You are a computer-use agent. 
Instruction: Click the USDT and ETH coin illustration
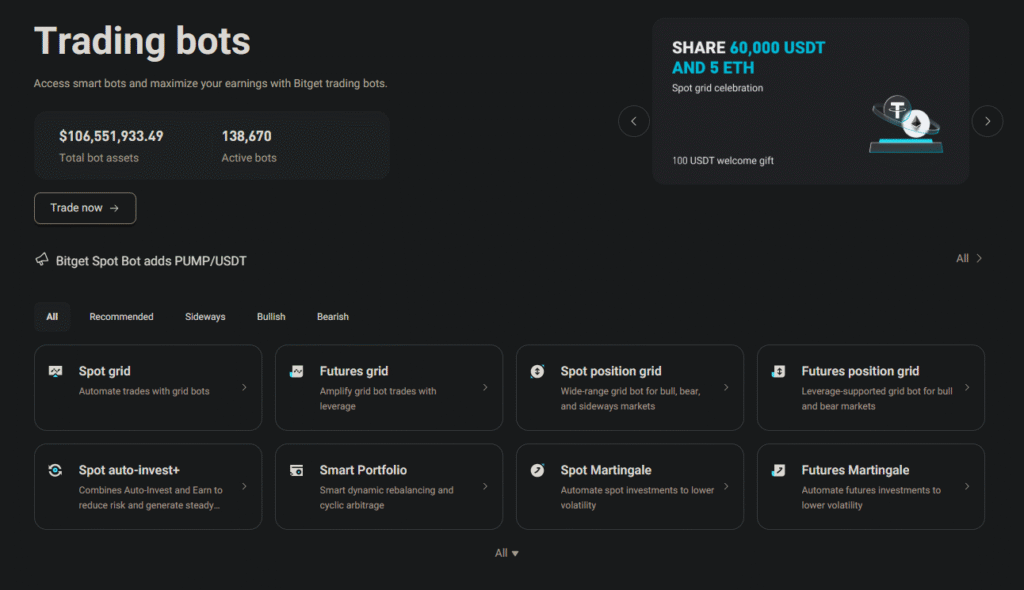tap(906, 124)
